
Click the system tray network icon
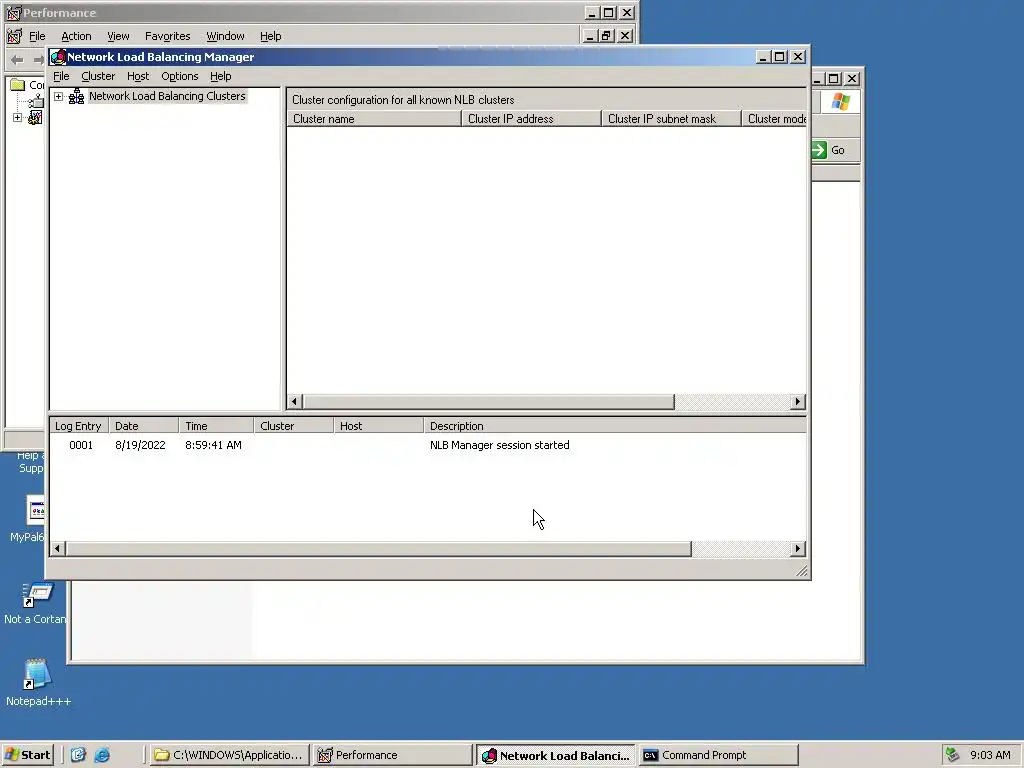953,755
